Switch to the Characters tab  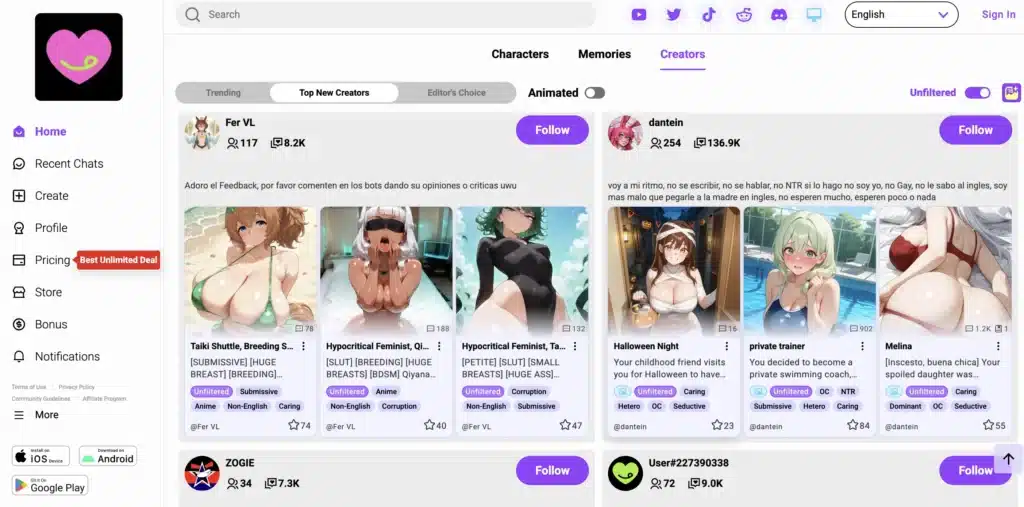point(520,54)
